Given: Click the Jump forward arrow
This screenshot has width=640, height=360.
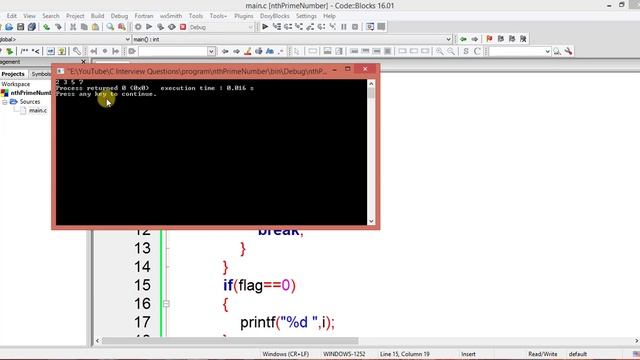Looking at the screenshot, I should (x=475, y=39).
